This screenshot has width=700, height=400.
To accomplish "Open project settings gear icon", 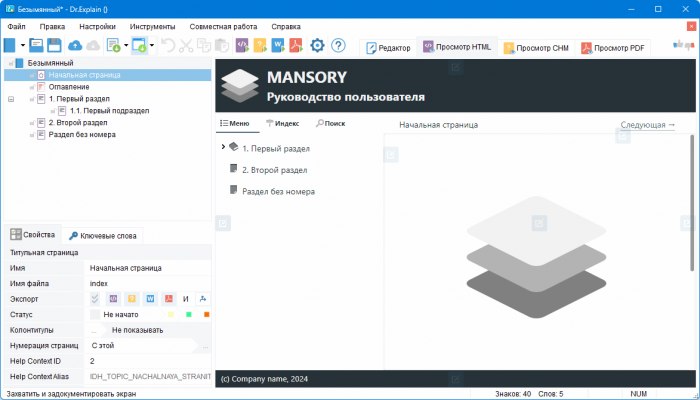I will click(x=317, y=45).
